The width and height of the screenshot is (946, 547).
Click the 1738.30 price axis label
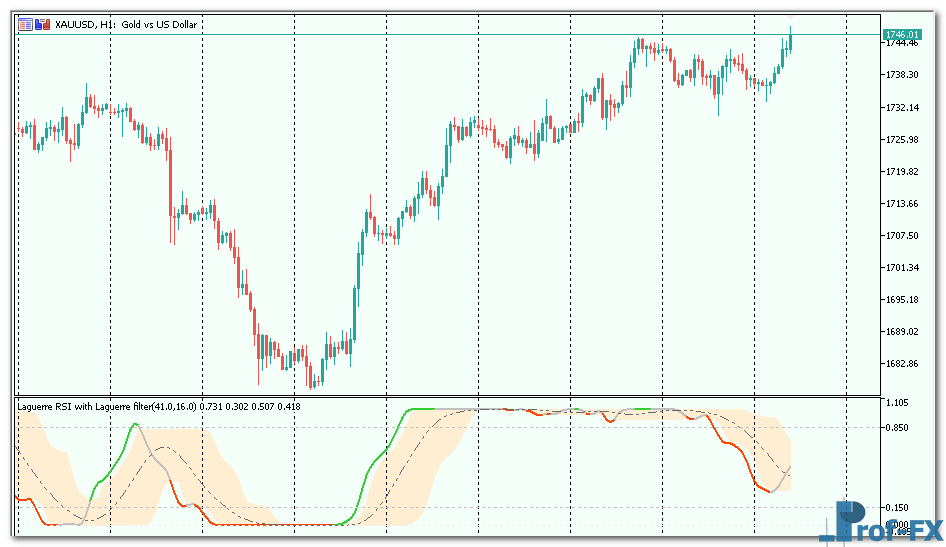pyautogui.click(x=902, y=75)
